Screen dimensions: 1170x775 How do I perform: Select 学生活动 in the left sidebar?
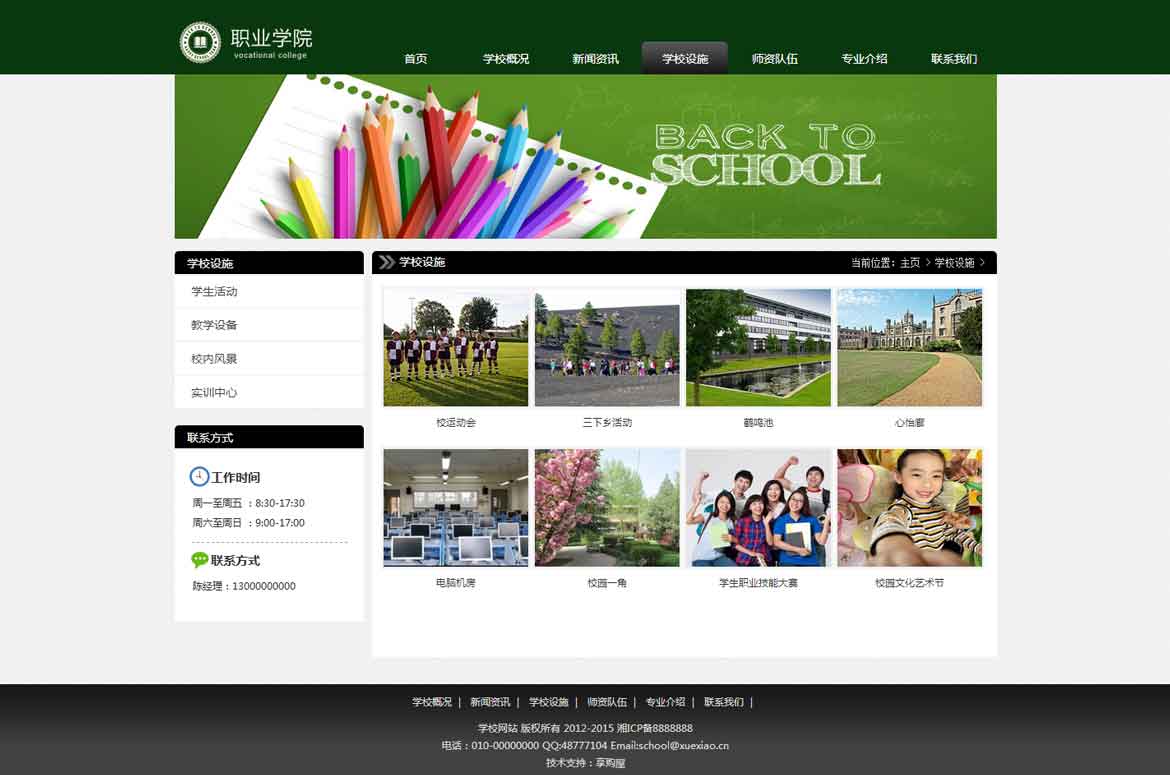coord(269,292)
